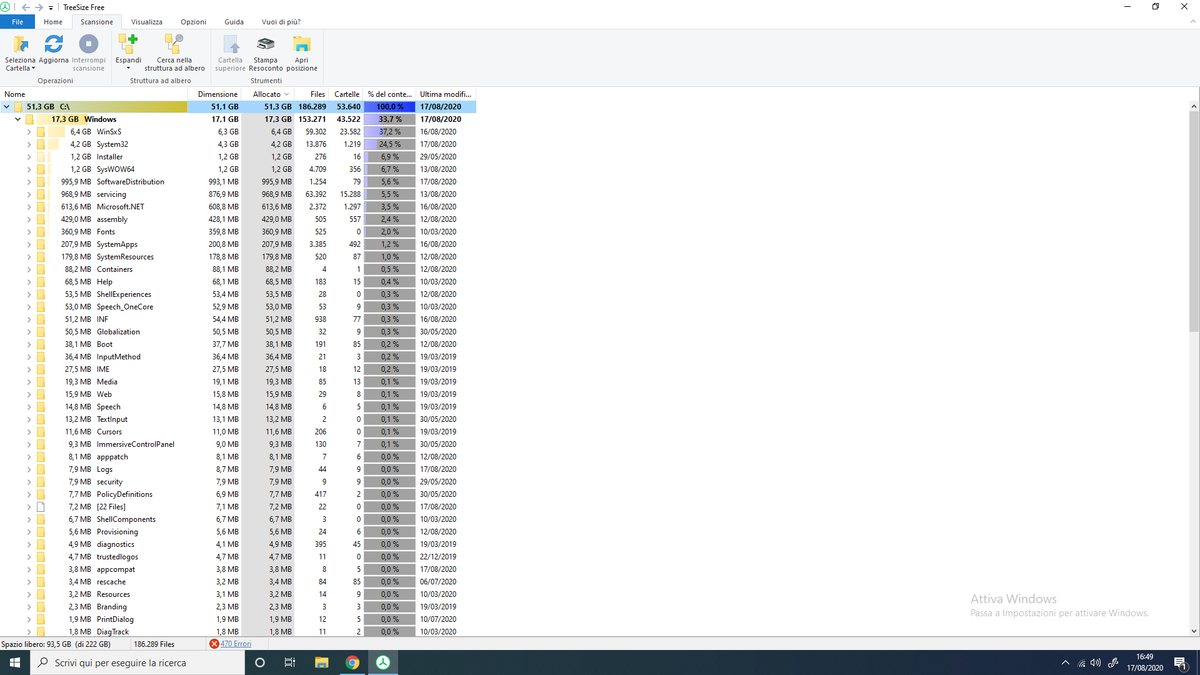Sort by the Dimensione column header
The height and width of the screenshot is (675, 1200).
pyautogui.click(x=214, y=94)
